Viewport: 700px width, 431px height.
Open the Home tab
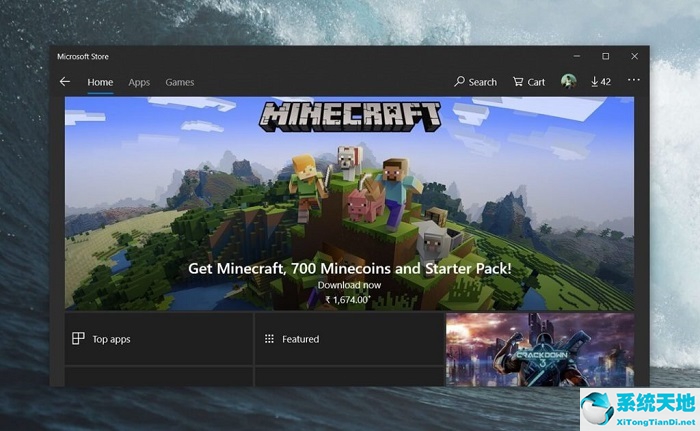point(100,82)
